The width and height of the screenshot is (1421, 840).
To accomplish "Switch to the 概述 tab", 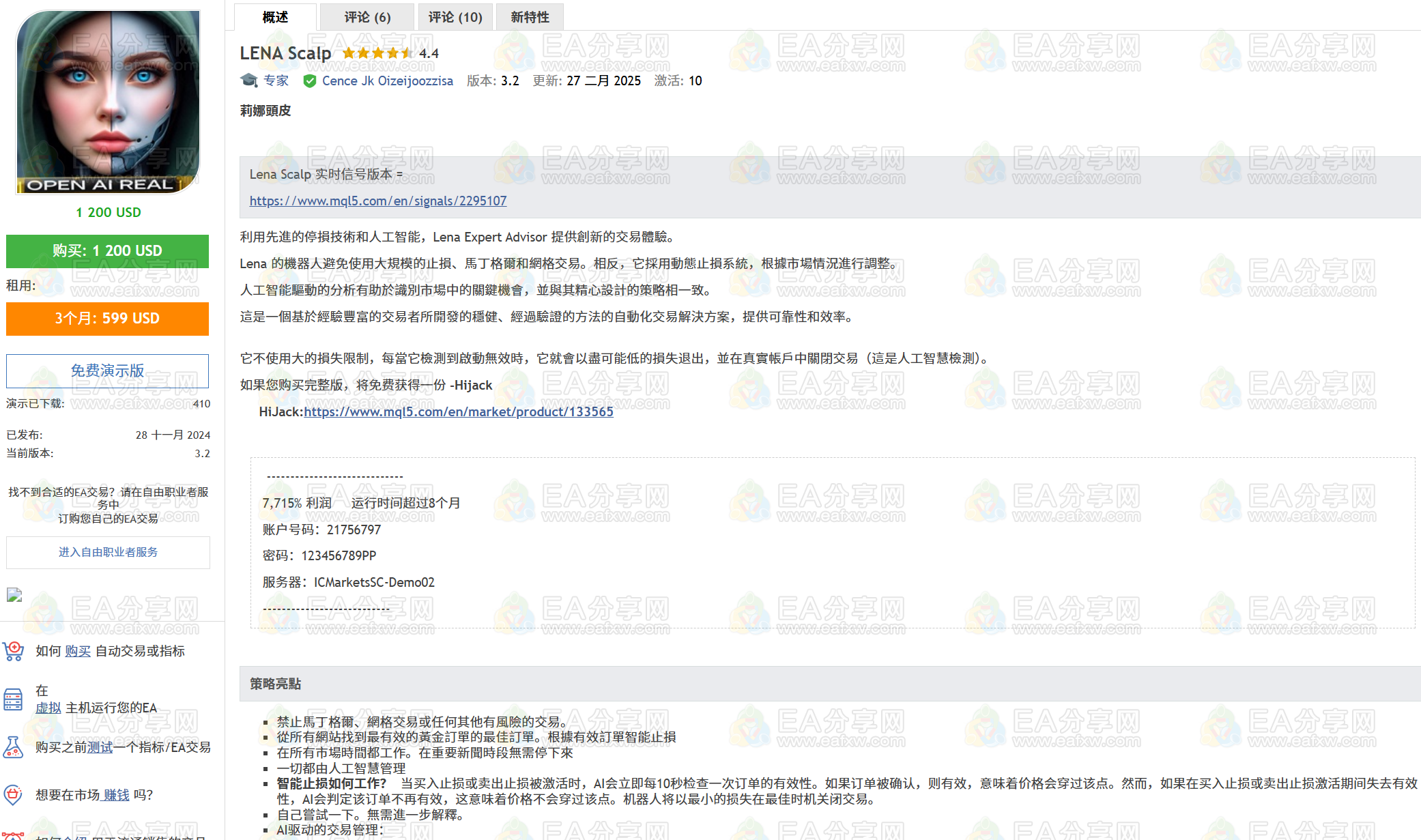I will click(x=274, y=16).
